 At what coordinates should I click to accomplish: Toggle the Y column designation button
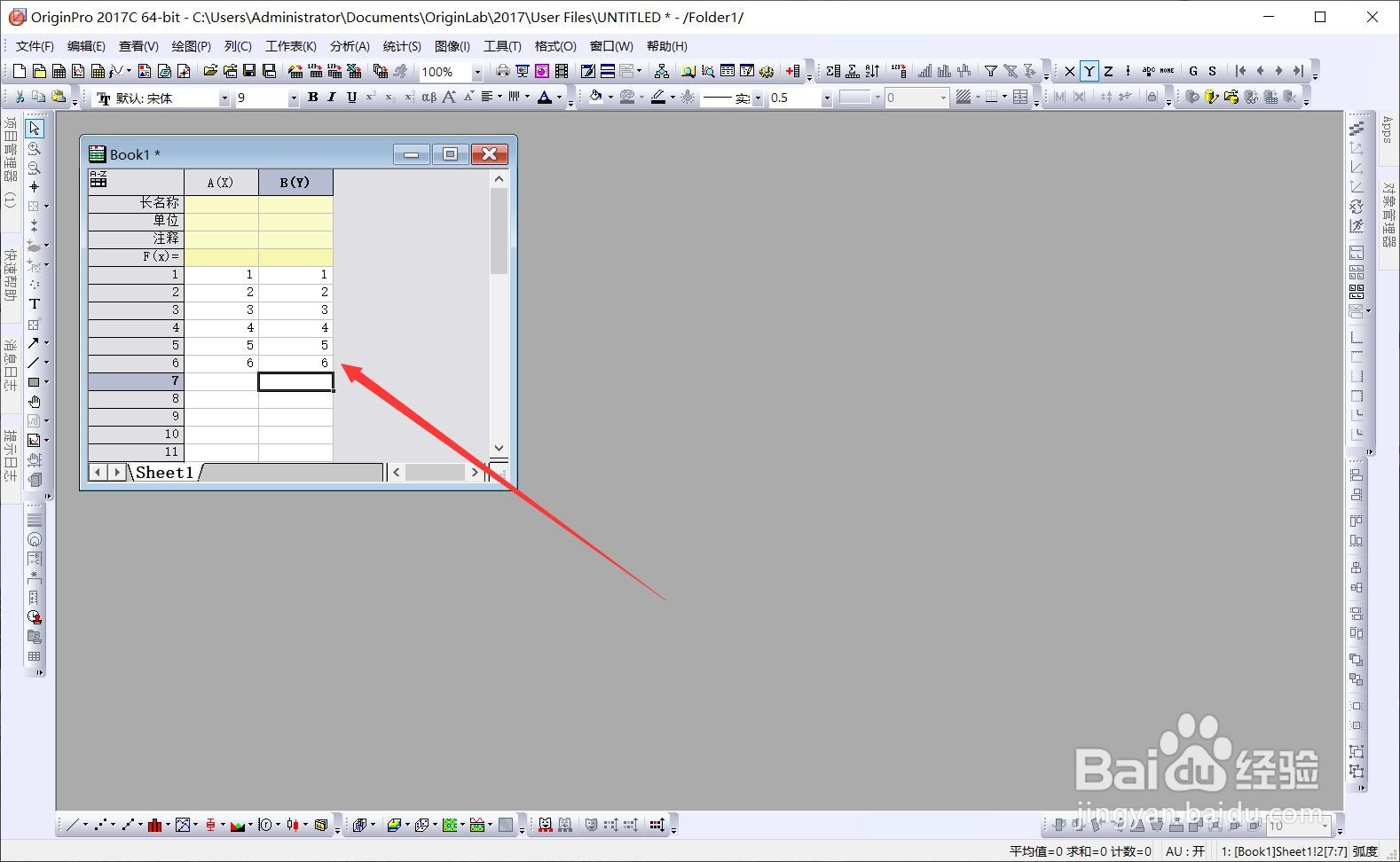pos(1089,71)
